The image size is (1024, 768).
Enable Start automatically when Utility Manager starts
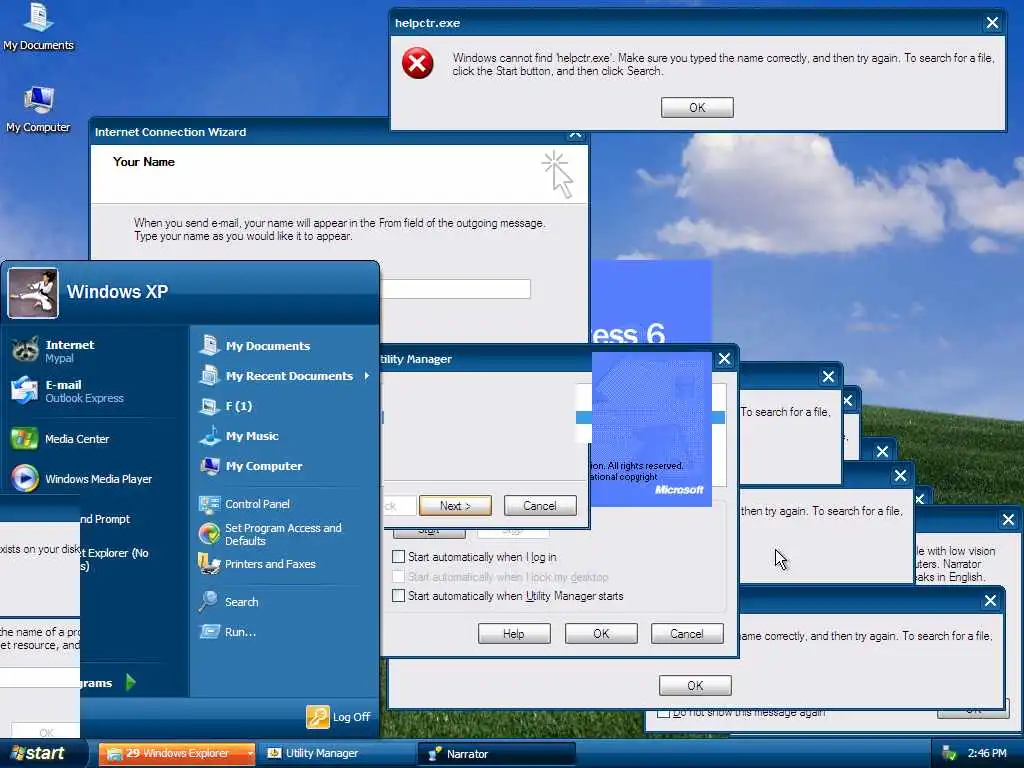coord(398,596)
